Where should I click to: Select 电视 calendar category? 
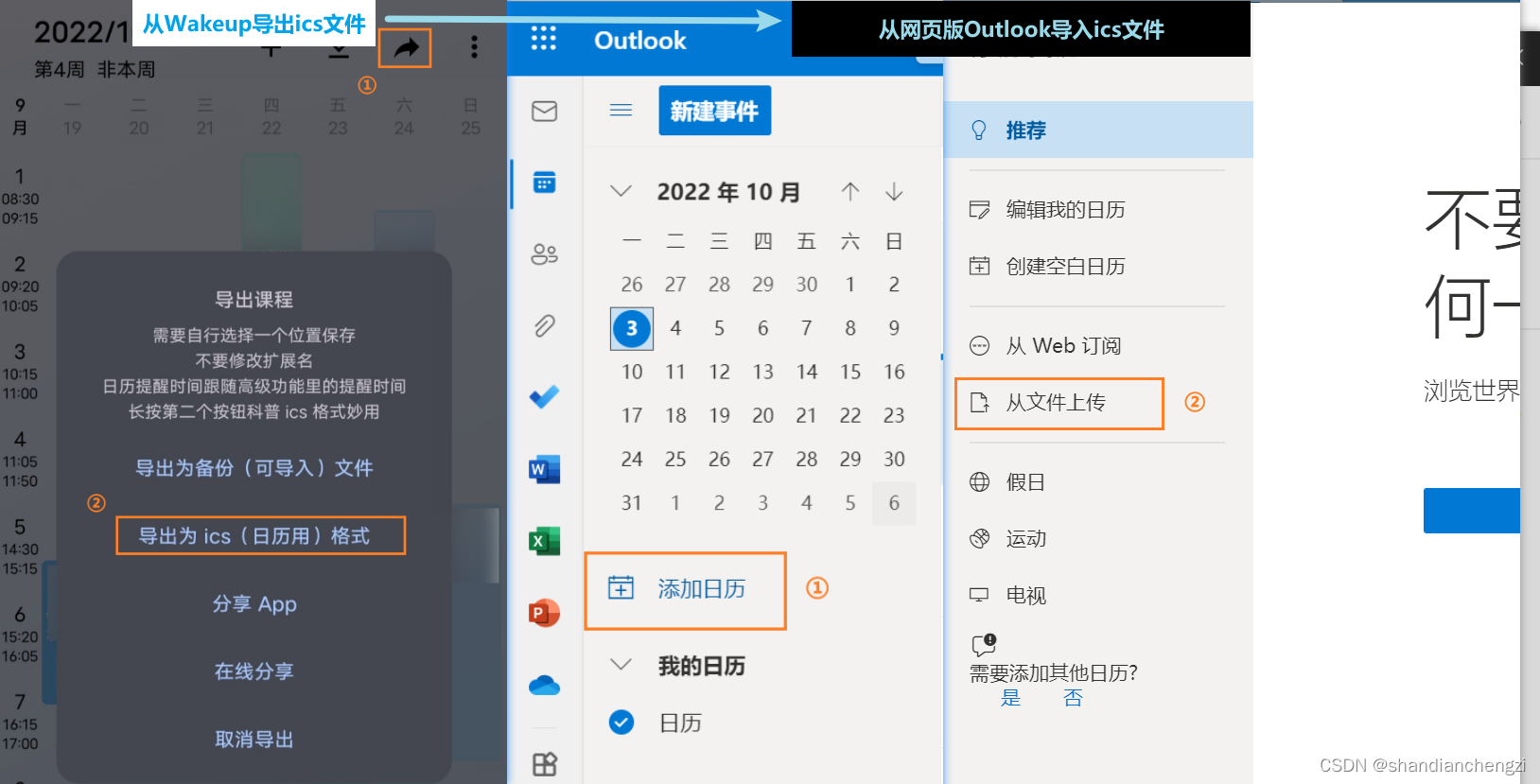click(1025, 596)
